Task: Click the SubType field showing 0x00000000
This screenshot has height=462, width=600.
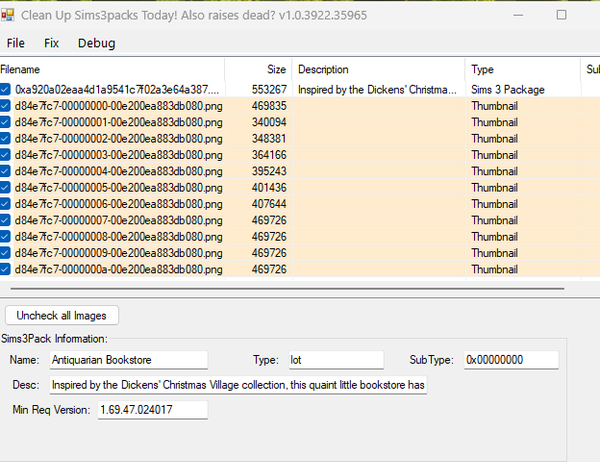Action: 511,360
